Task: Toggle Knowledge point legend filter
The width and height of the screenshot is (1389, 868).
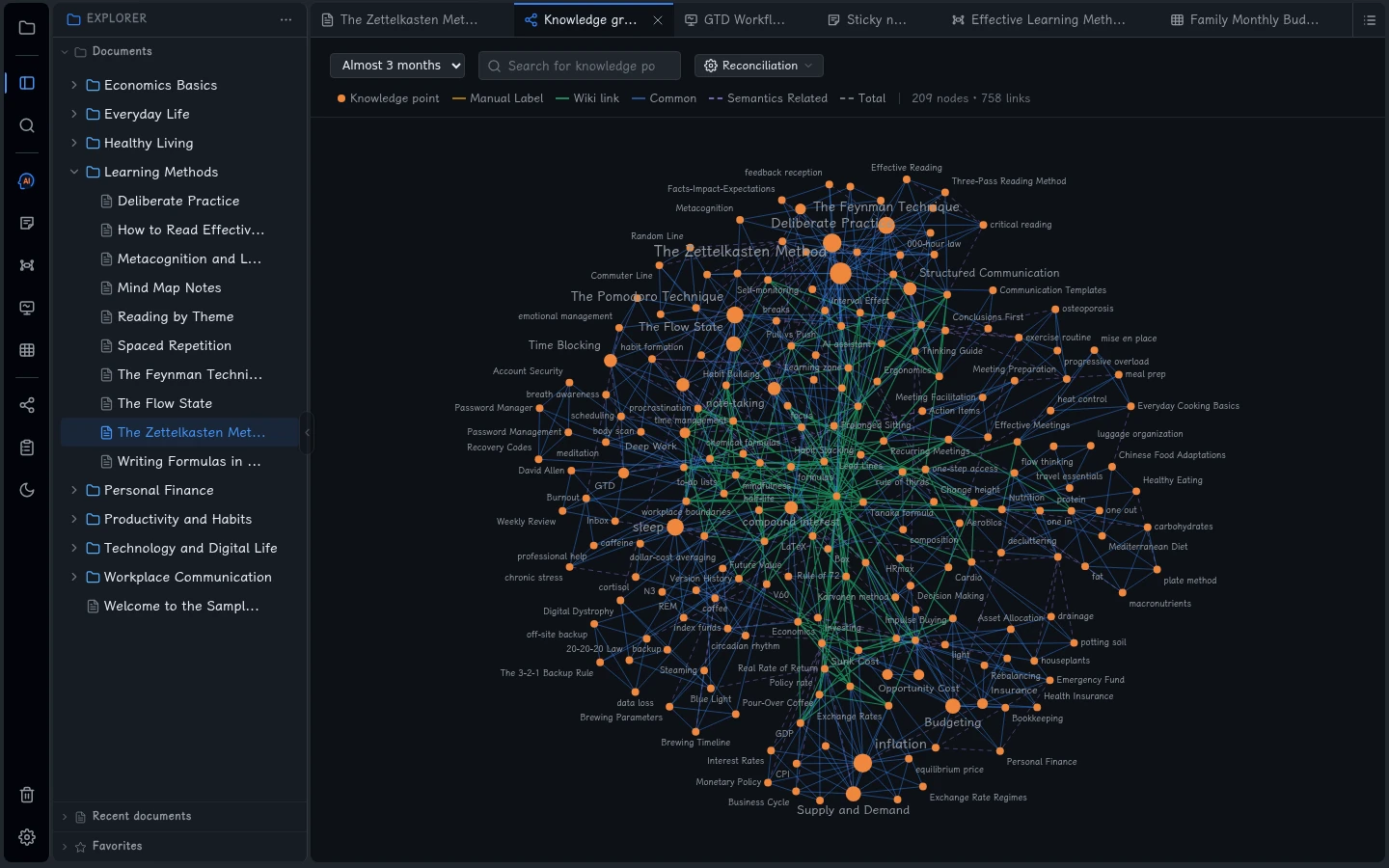Action: point(388,98)
